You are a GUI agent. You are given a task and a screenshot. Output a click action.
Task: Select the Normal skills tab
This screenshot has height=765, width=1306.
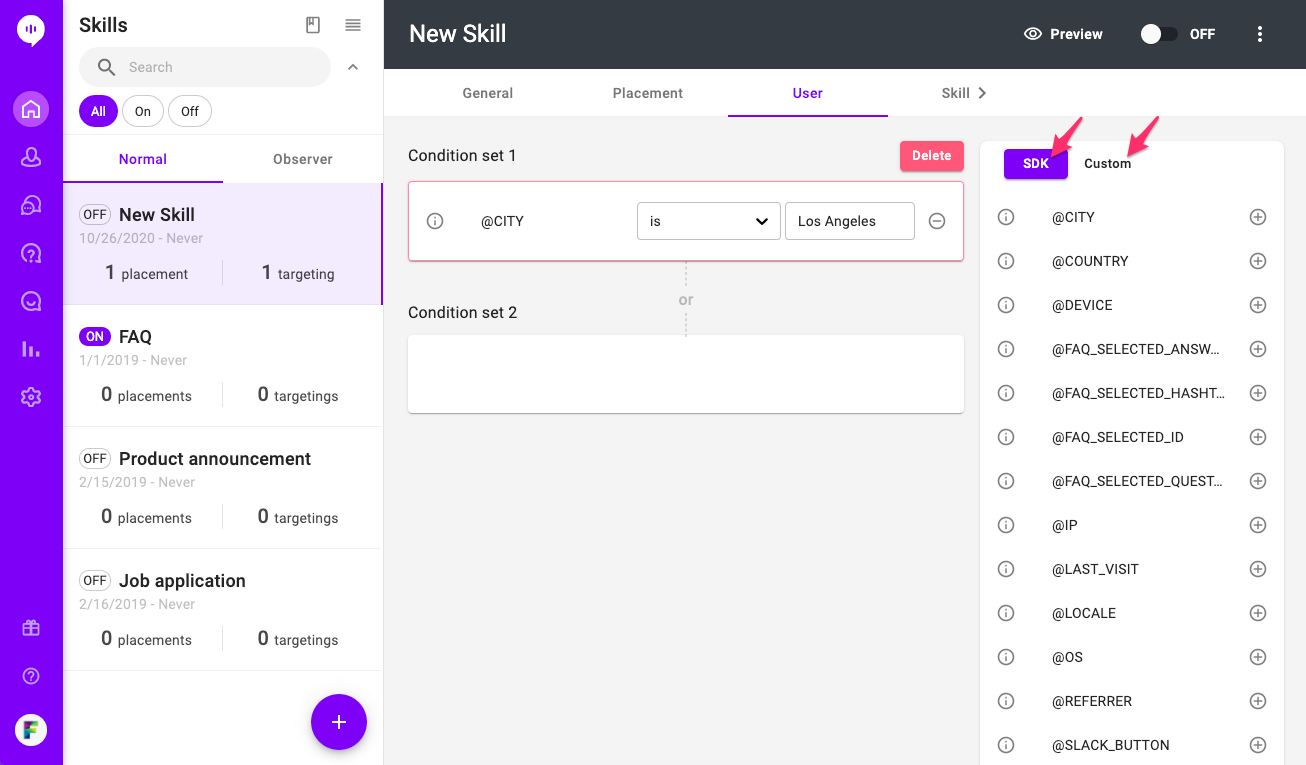(x=143, y=159)
